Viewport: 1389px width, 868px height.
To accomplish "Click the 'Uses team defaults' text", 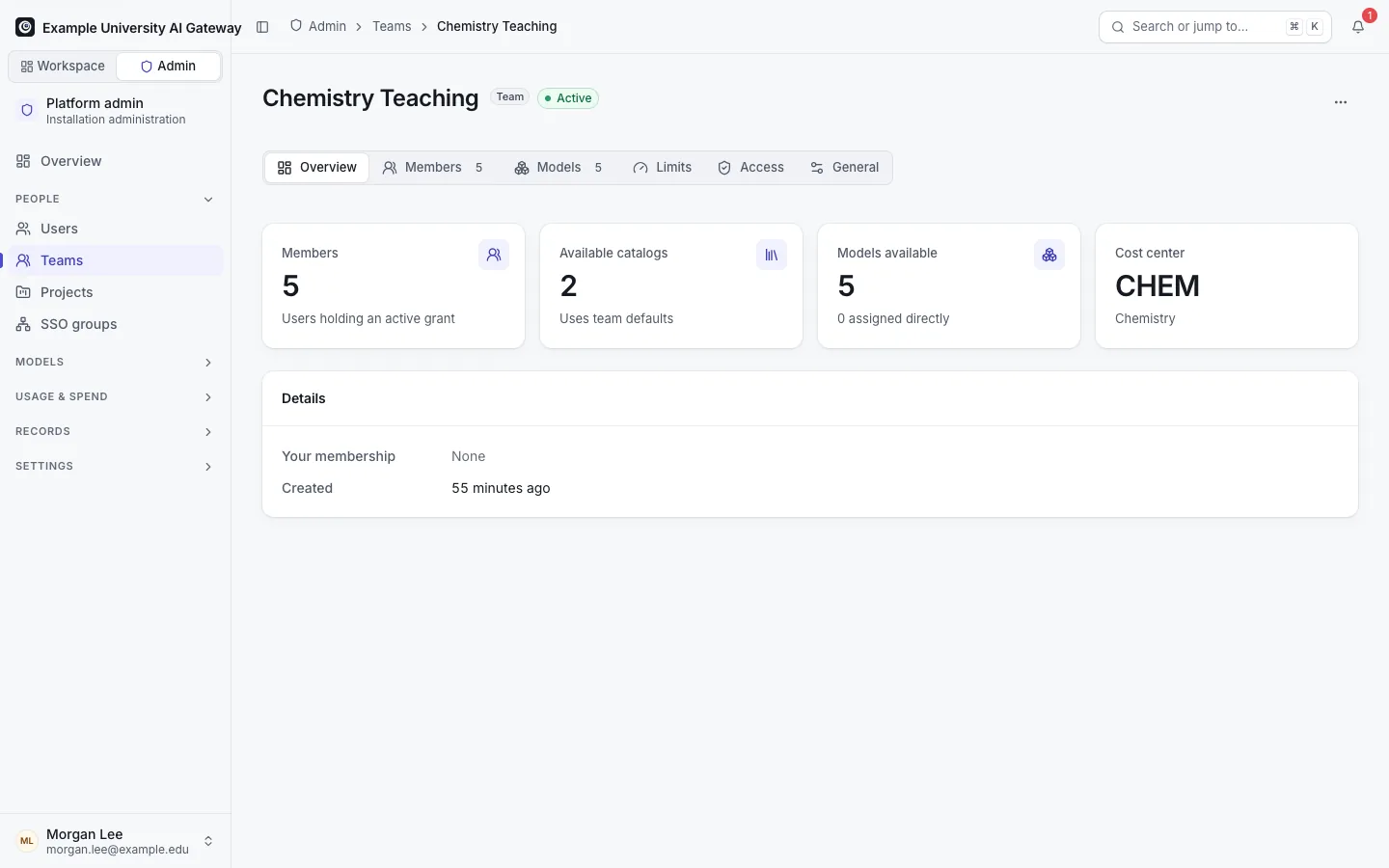I will (x=616, y=318).
